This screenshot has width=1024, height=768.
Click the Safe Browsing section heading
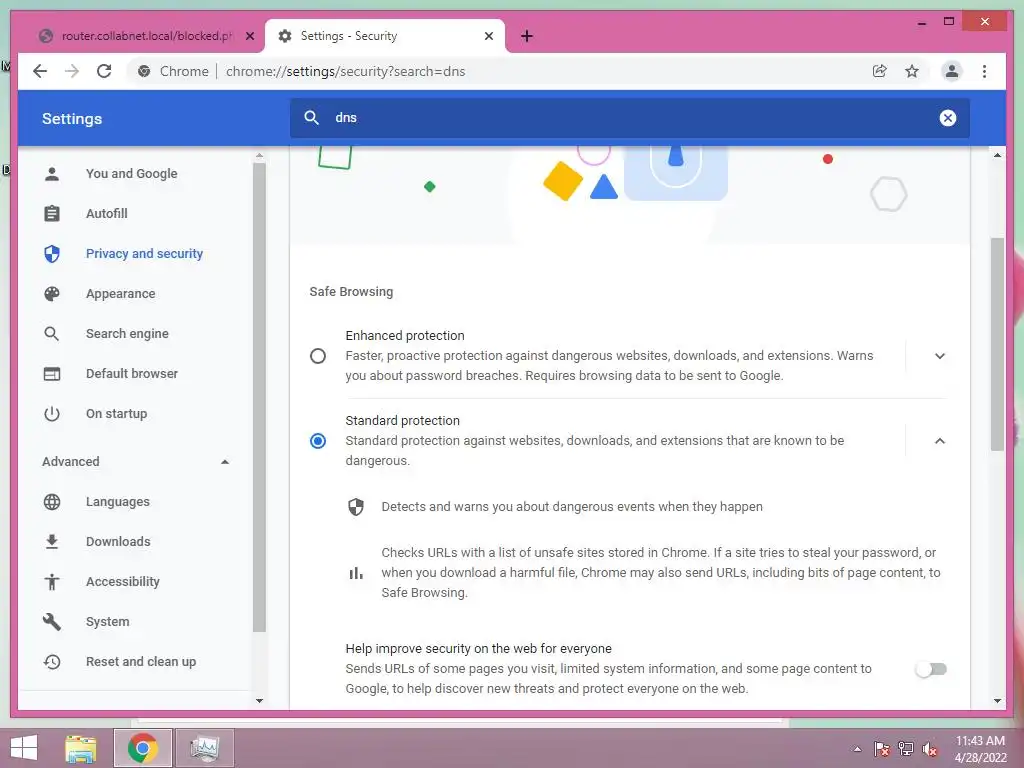pos(351,292)
